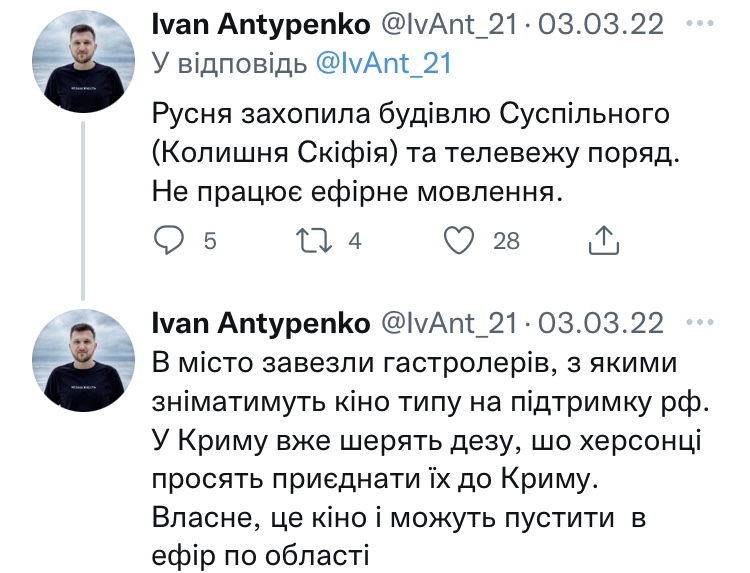Open profile picture on second tweet
This screenshot has height=573, width=750.
point(84,363)
